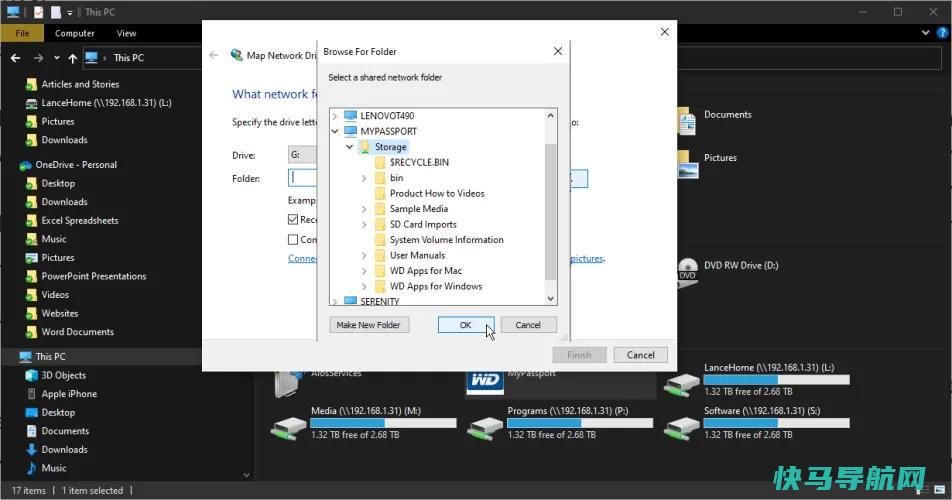Toggle the Connect using different credentials checkbox
Viewport: 952px width, 500px height.
[x=293, y=239]
